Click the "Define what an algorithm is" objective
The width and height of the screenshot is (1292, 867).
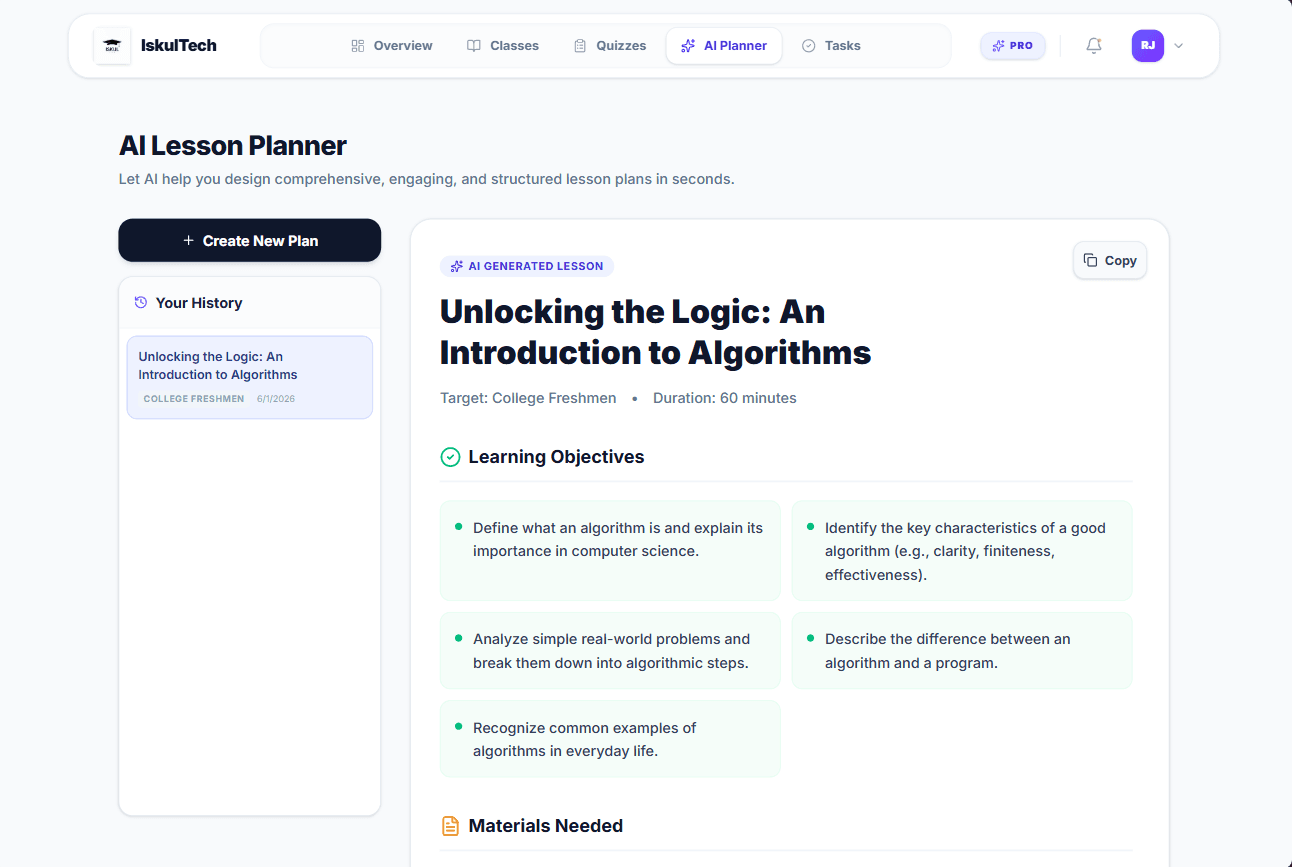pos(610,551)
